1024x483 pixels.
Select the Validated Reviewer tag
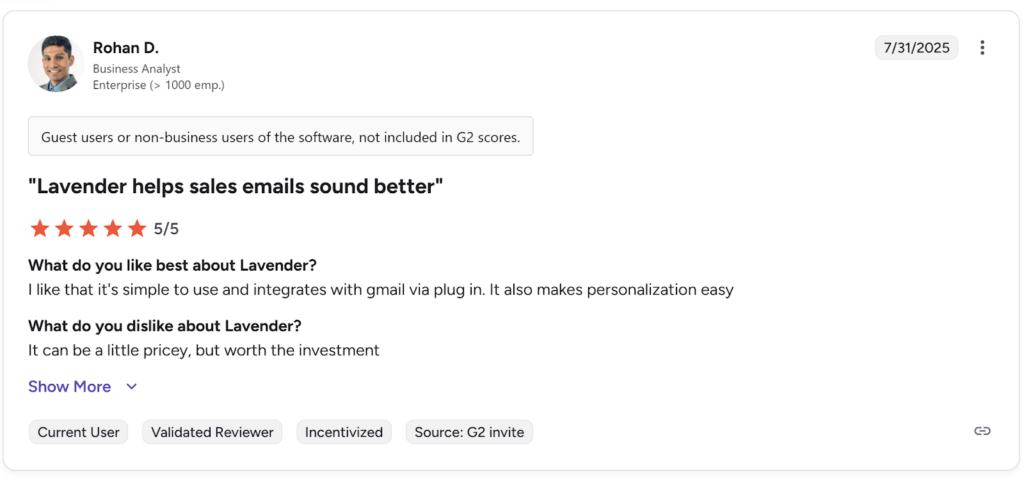[x=212, y=432]
